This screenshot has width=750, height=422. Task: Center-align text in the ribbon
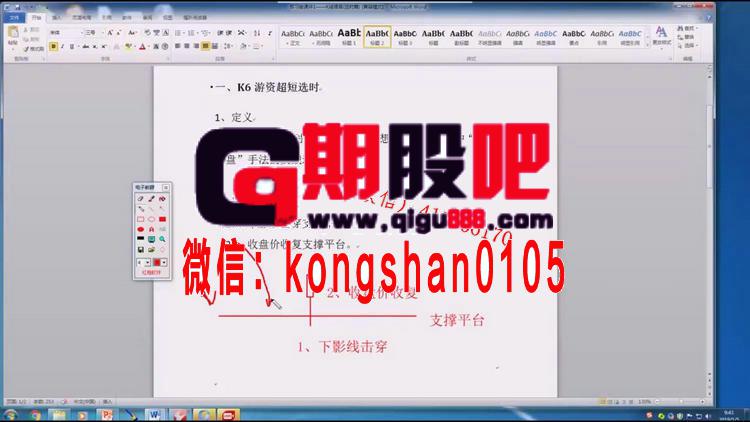click(x=187, y=46)
